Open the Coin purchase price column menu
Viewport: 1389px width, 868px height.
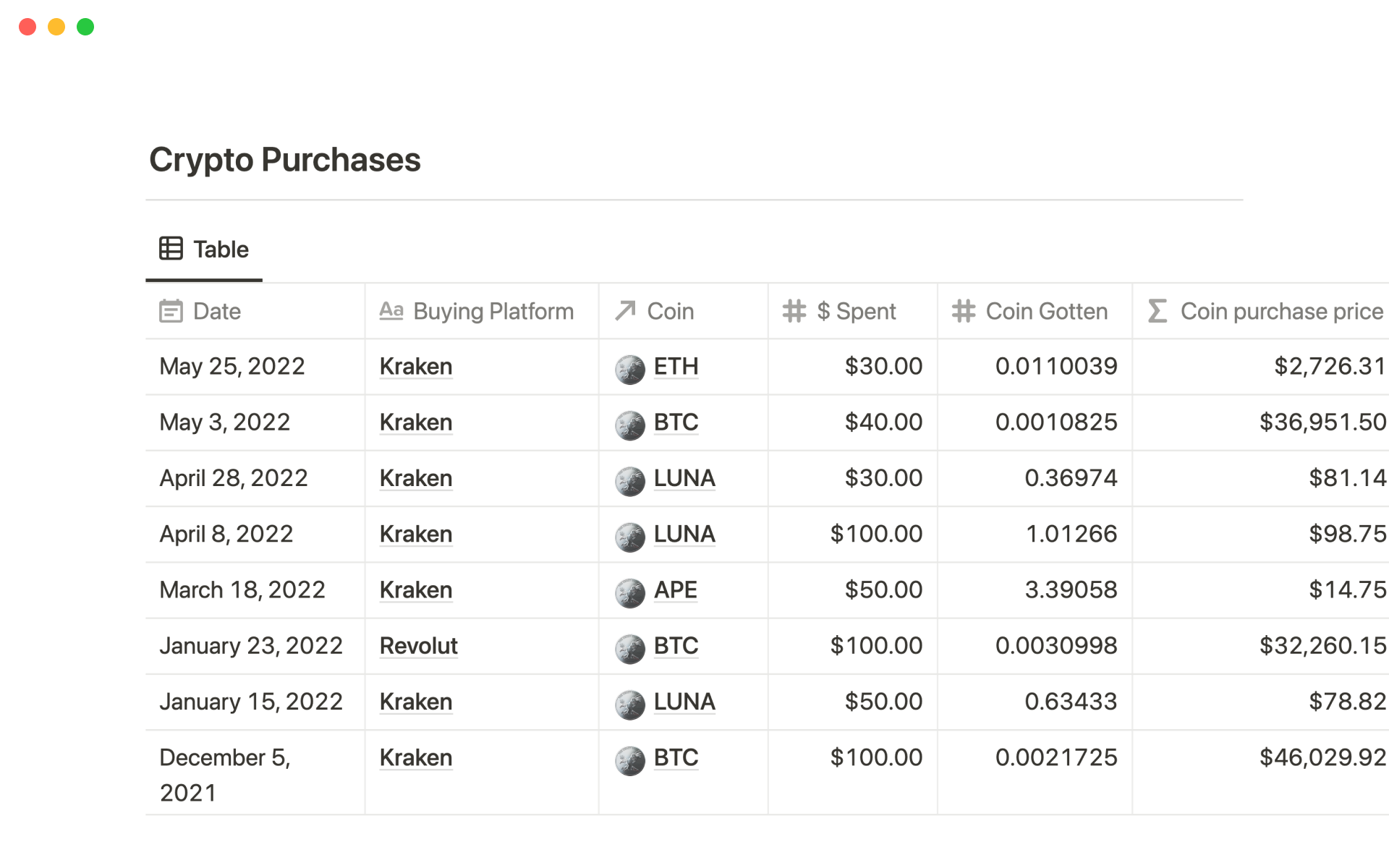click(1281, 311)
